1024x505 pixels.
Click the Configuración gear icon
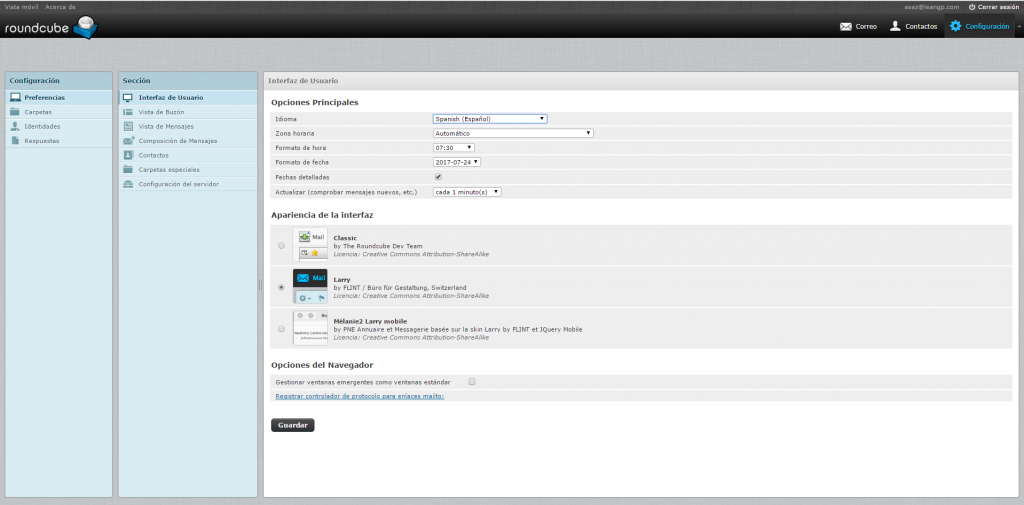[x=955, y=26]
